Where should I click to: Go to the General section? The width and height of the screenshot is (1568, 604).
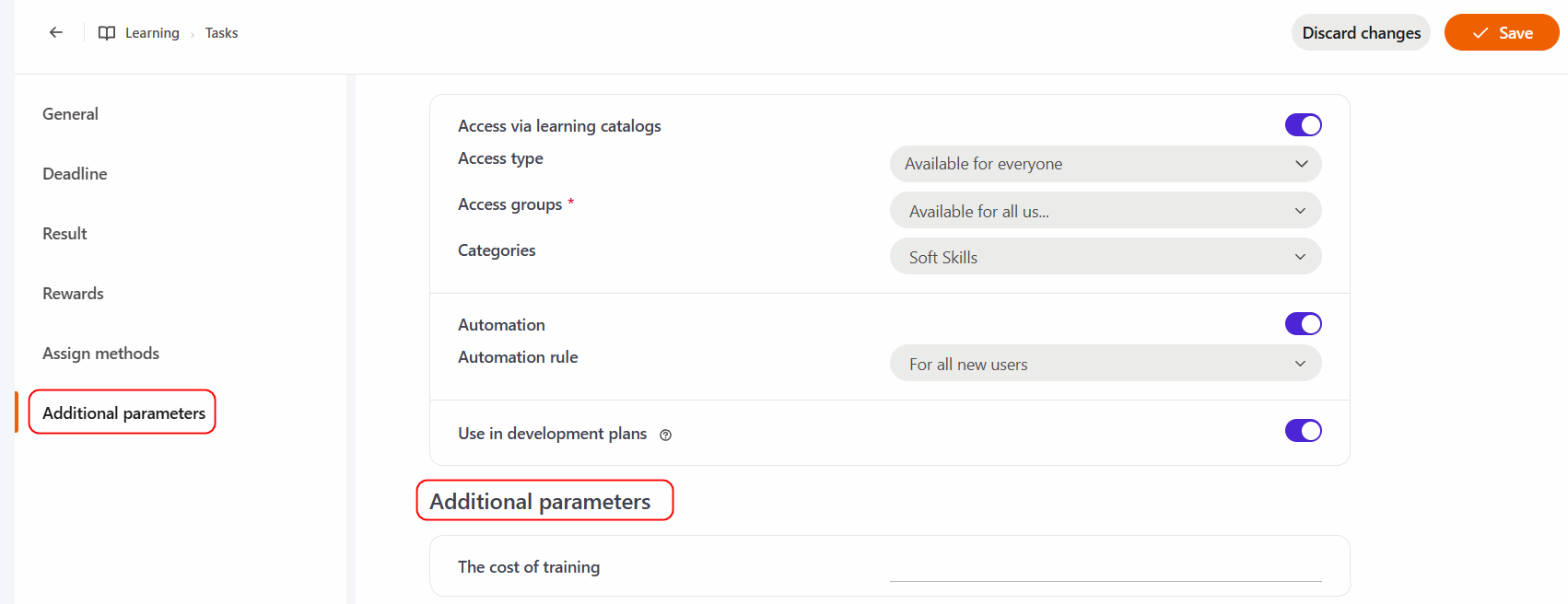(70, 114)
